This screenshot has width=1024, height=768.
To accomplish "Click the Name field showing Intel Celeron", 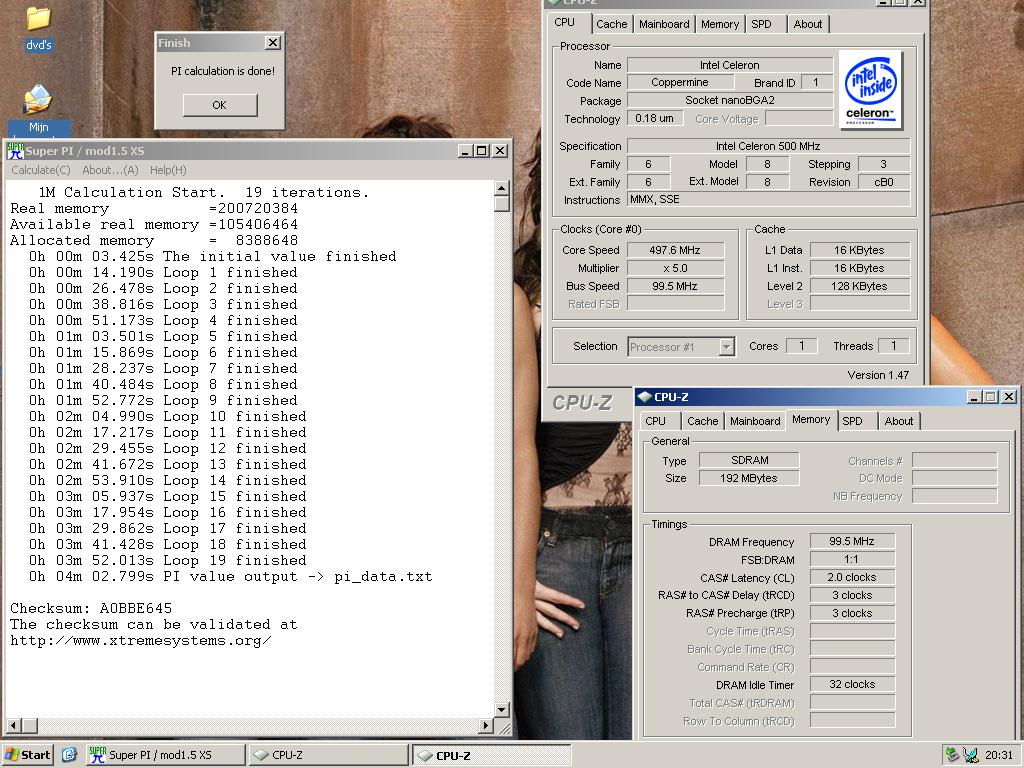I will click(729, 65).
